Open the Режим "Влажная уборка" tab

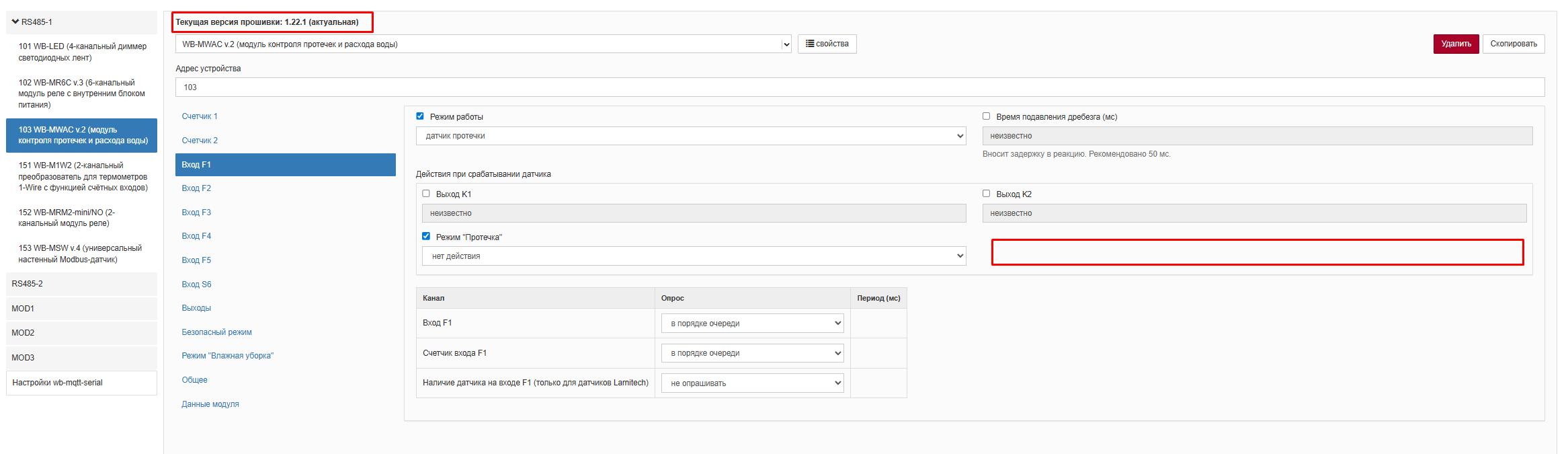pos(227,356)
